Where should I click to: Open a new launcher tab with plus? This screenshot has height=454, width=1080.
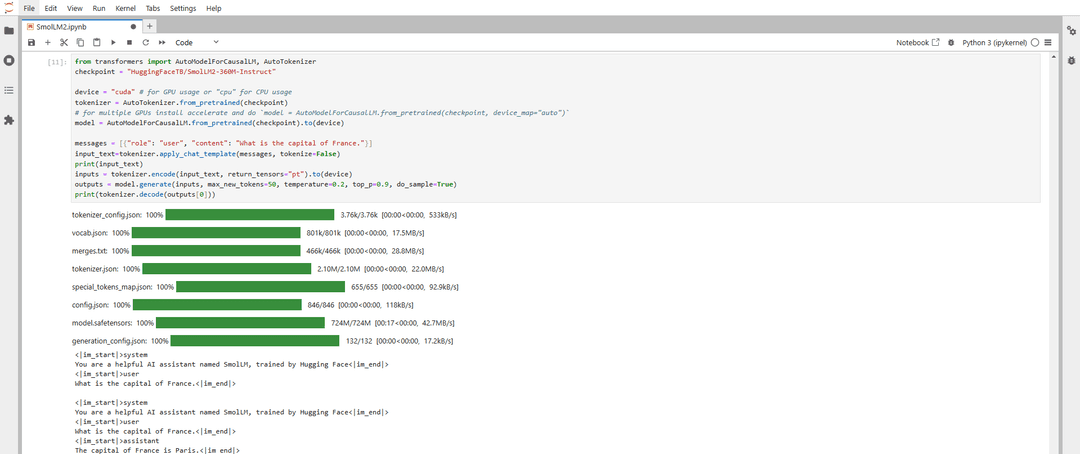pos(150,26)
